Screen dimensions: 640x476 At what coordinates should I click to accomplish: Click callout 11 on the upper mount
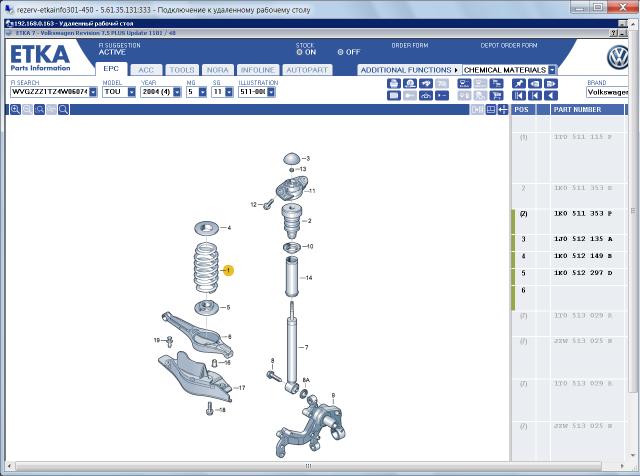(312, 191)
